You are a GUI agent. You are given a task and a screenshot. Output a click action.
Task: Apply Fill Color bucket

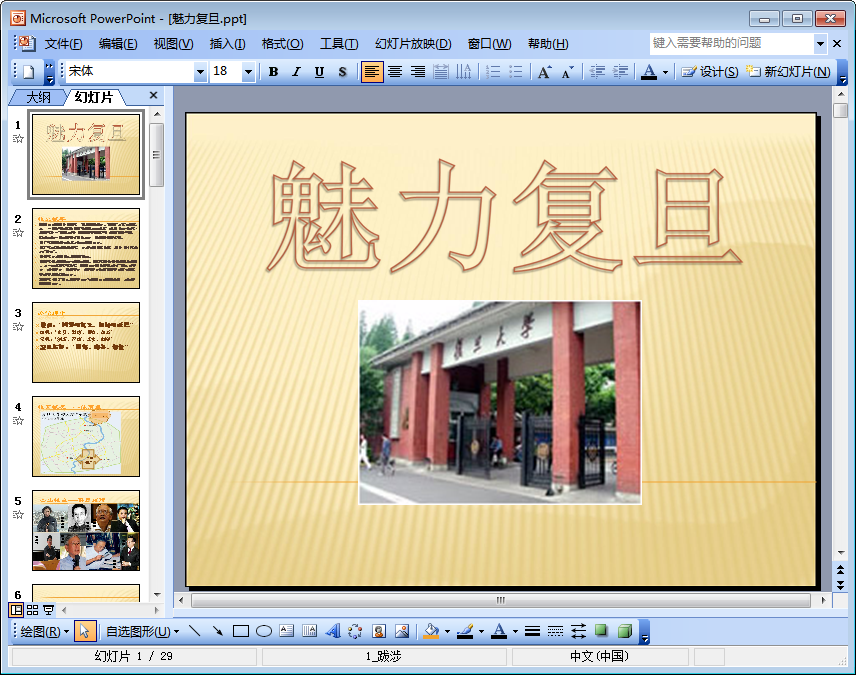coord(431,631)
